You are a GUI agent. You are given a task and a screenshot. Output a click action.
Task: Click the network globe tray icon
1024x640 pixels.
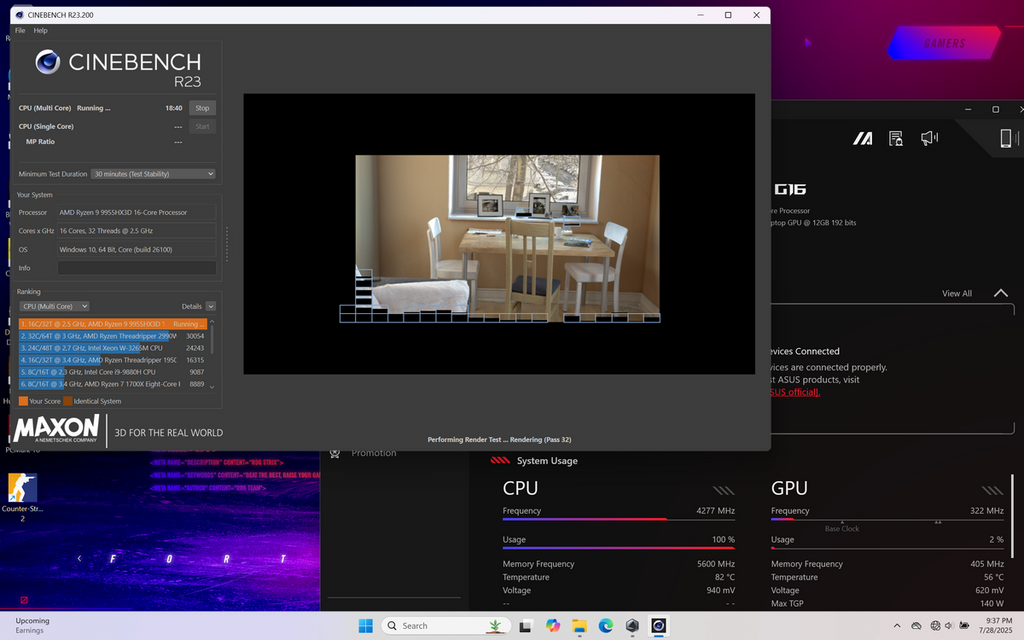(x=935, y=626)
